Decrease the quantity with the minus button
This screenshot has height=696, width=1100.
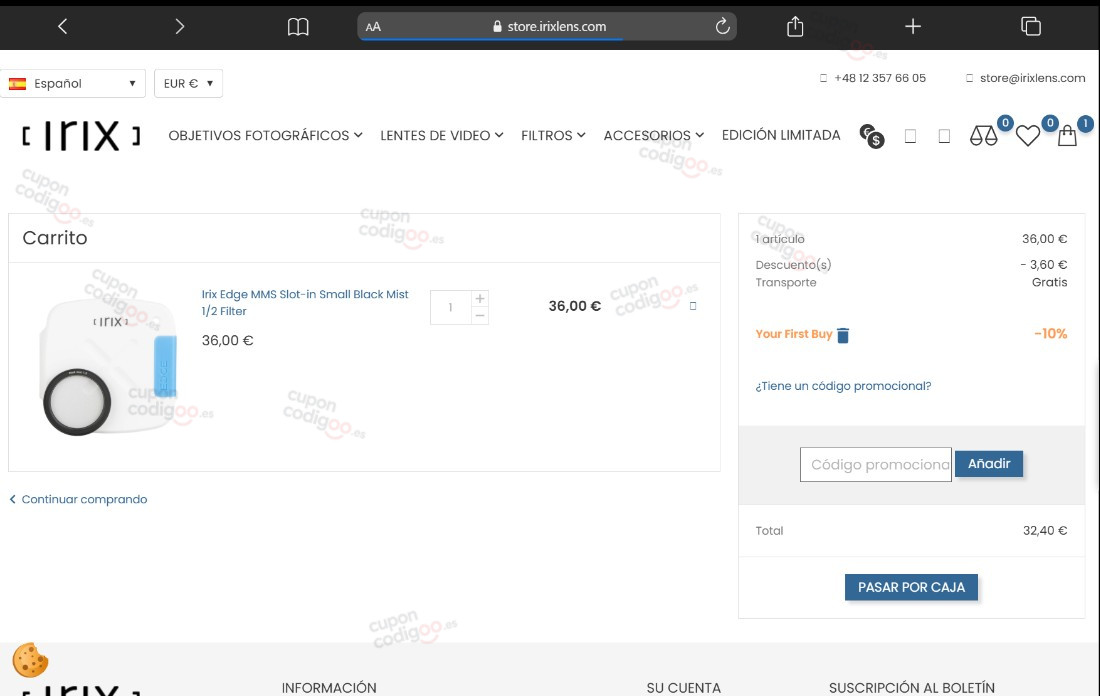tap(480, 316)
